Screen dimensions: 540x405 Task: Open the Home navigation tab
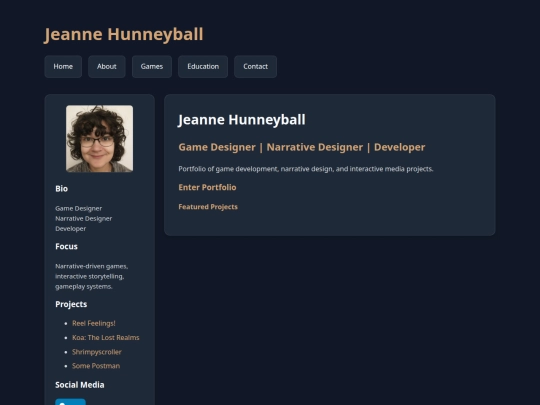click(63, 66)
